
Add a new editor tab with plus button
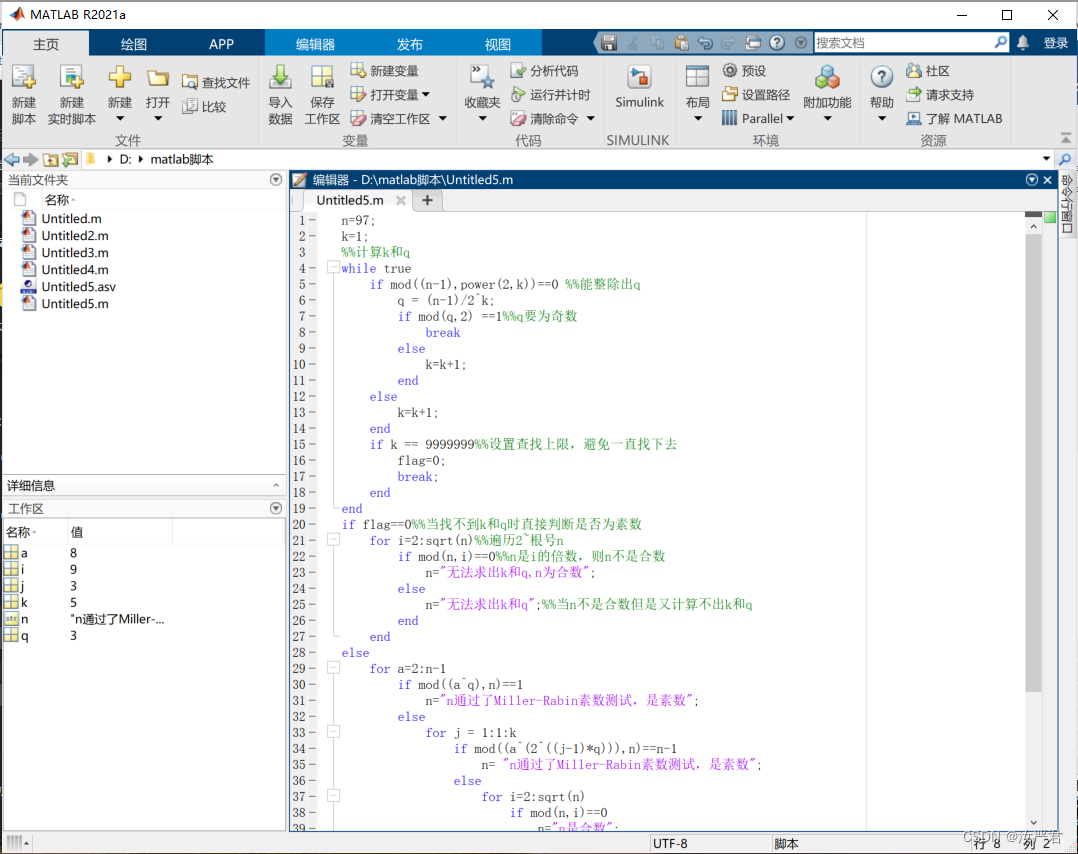point(427,200)
